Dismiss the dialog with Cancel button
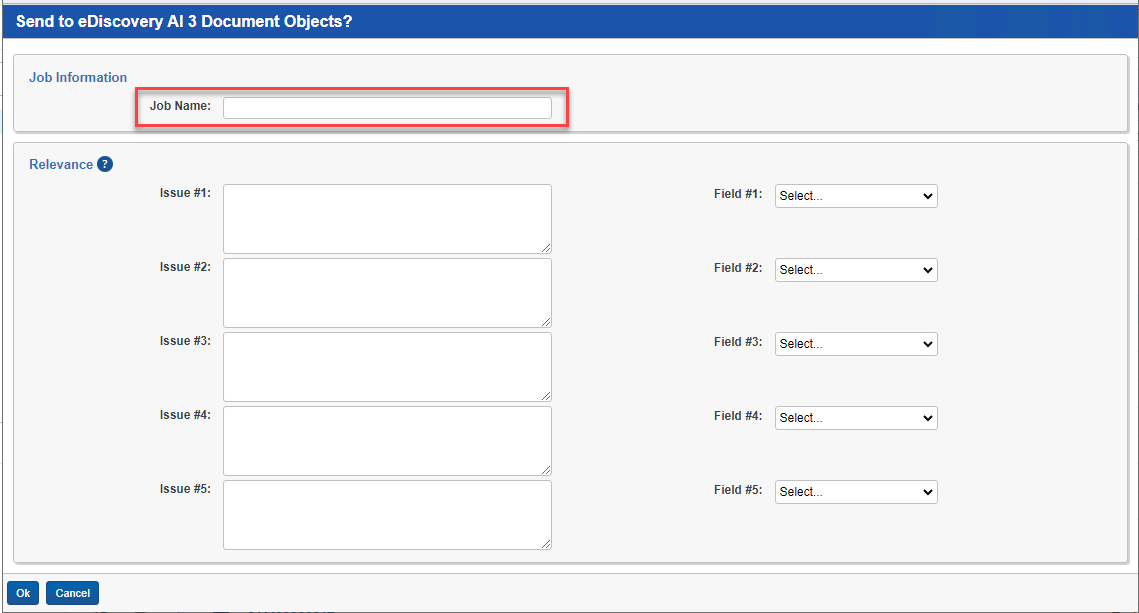This screenshot has width=1139, height=613. pyautogui.click(x=73, y=593)
